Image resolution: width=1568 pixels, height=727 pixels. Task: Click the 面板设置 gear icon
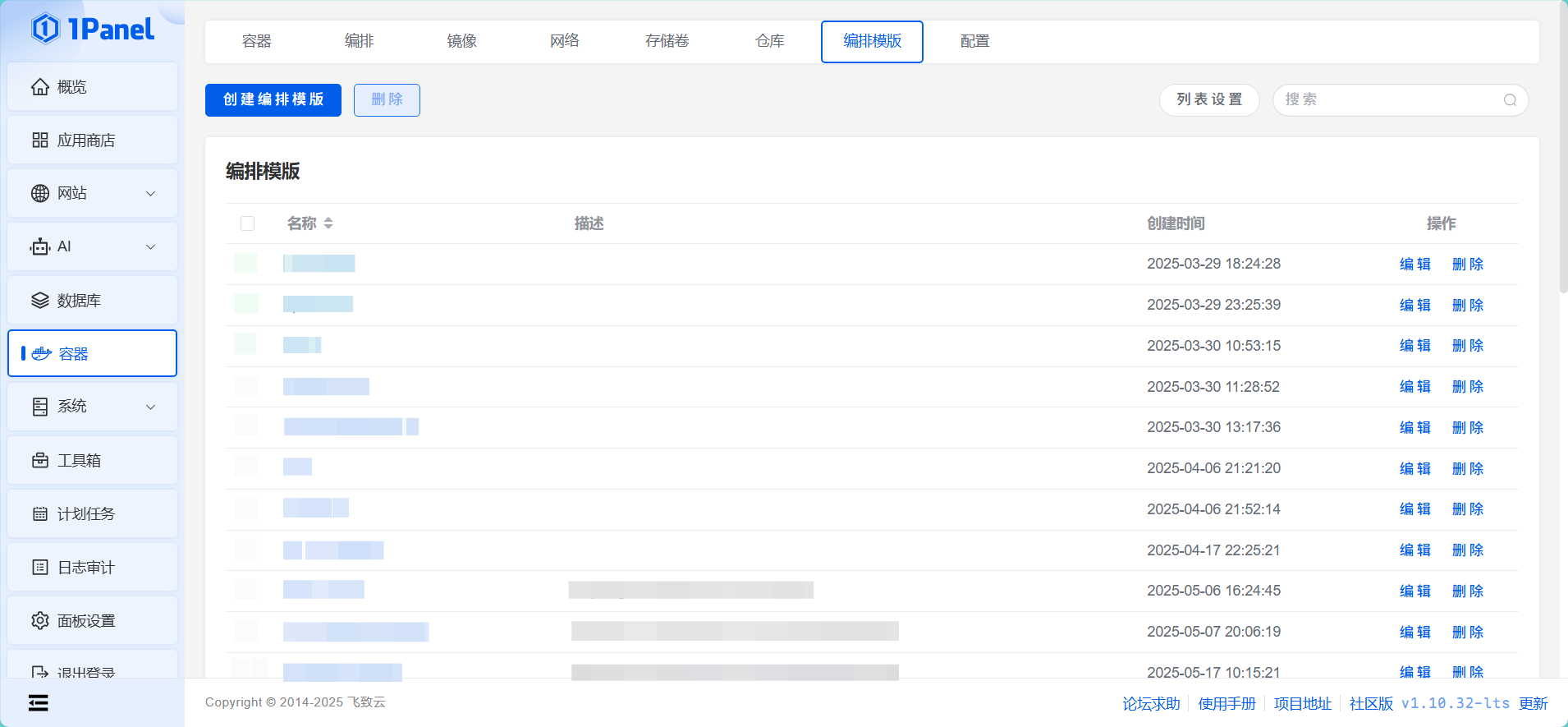40,621
